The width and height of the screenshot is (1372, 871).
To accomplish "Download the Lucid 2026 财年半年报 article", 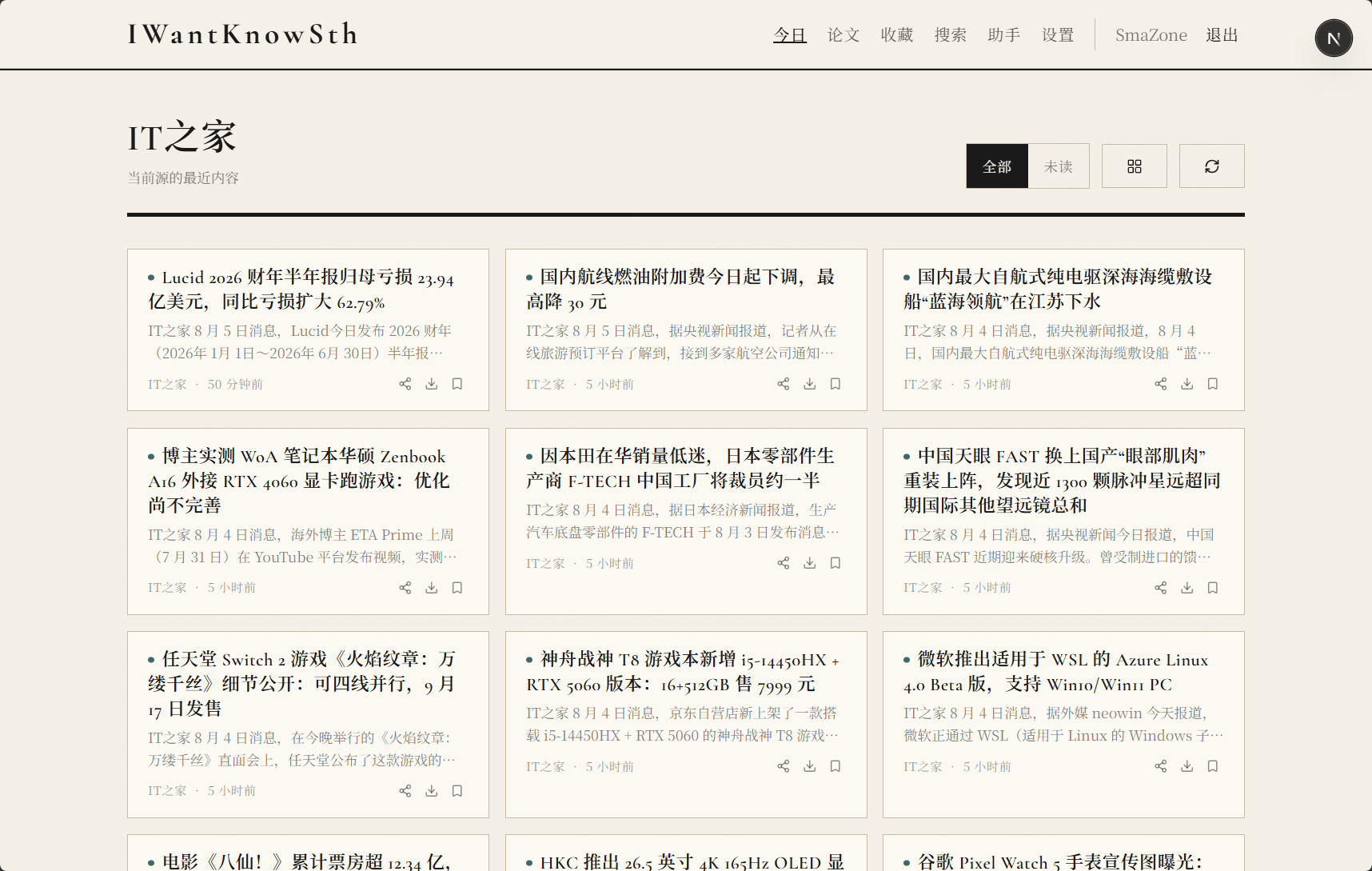I will (432, 384).
